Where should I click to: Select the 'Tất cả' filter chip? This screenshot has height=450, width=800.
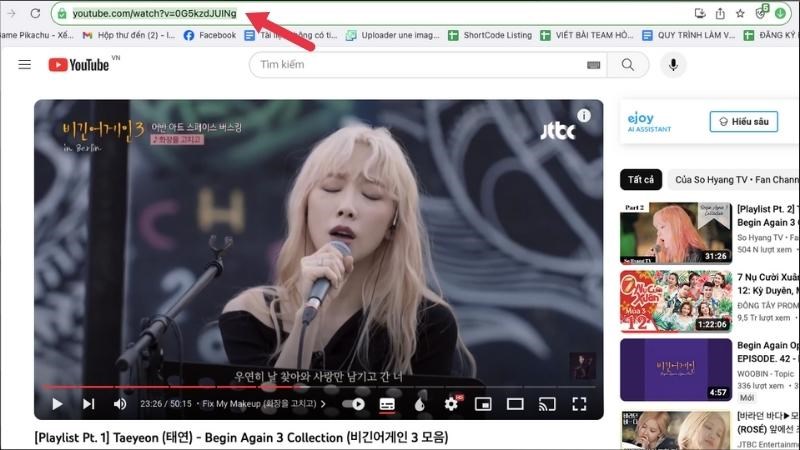coord(640,180)
